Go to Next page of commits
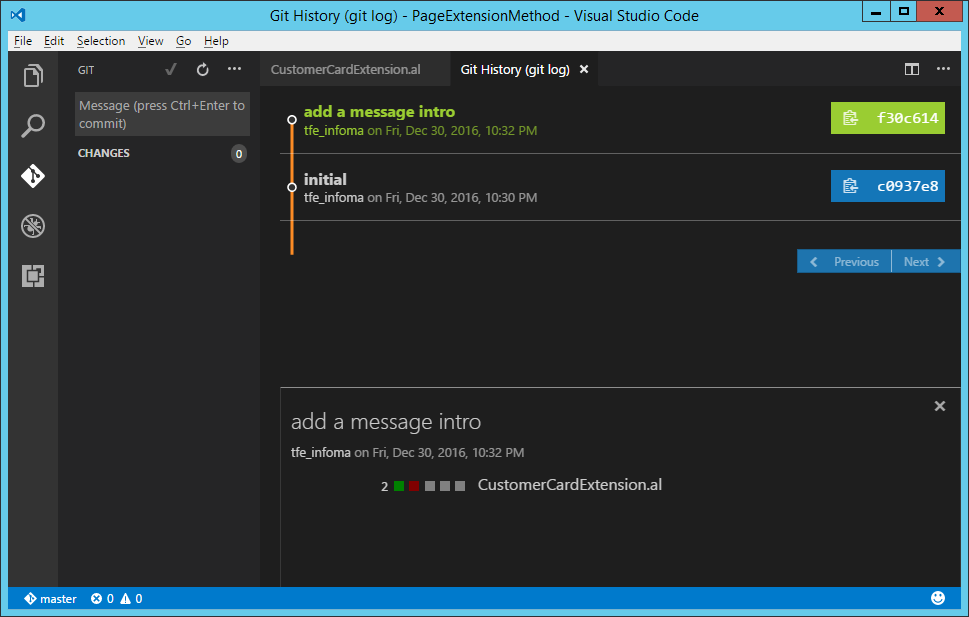This screenshot has height=617, width=969. pyautogui.click(x=926, y=262)
